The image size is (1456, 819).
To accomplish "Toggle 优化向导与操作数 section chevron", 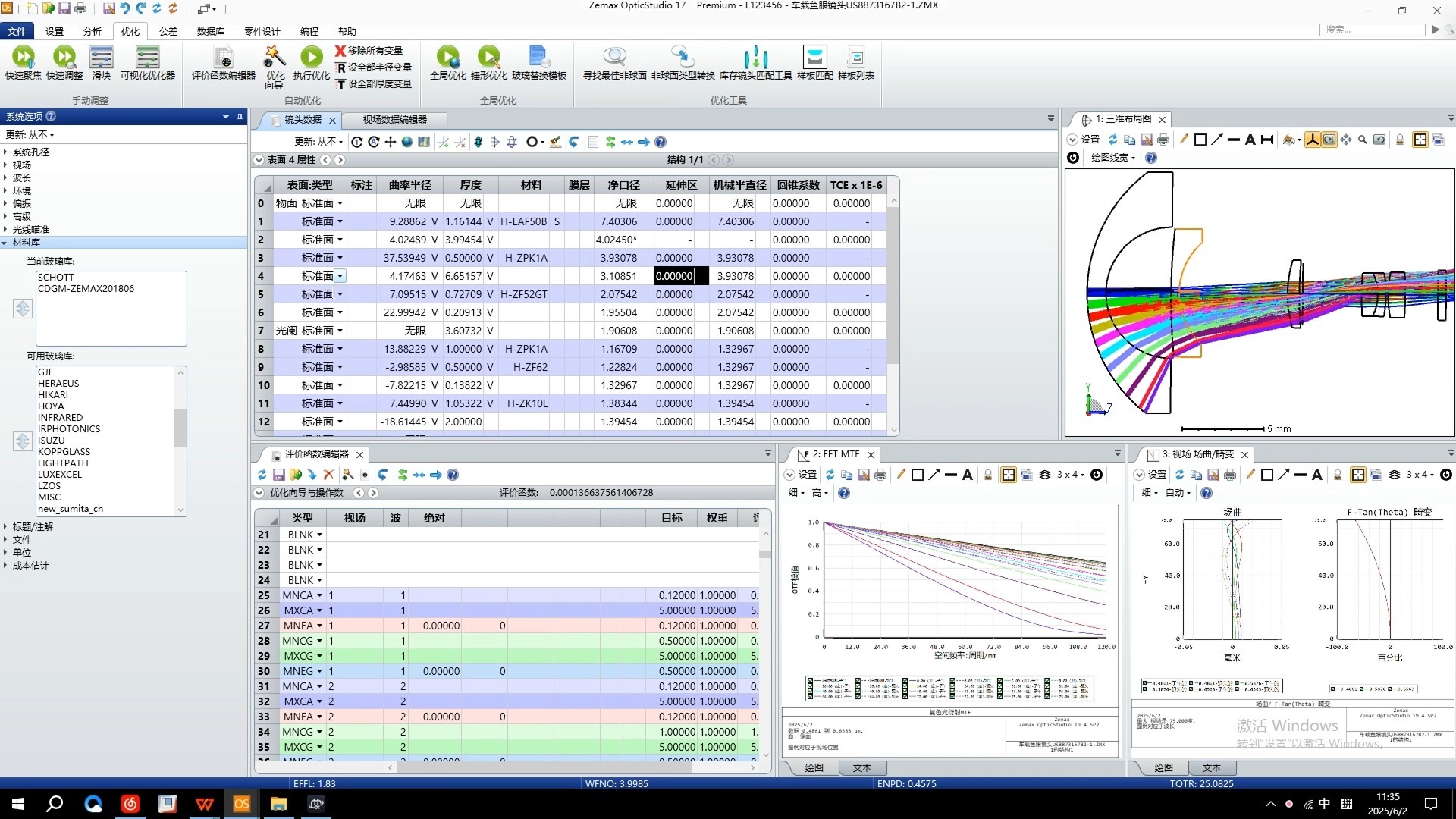I will click(259, 493).
